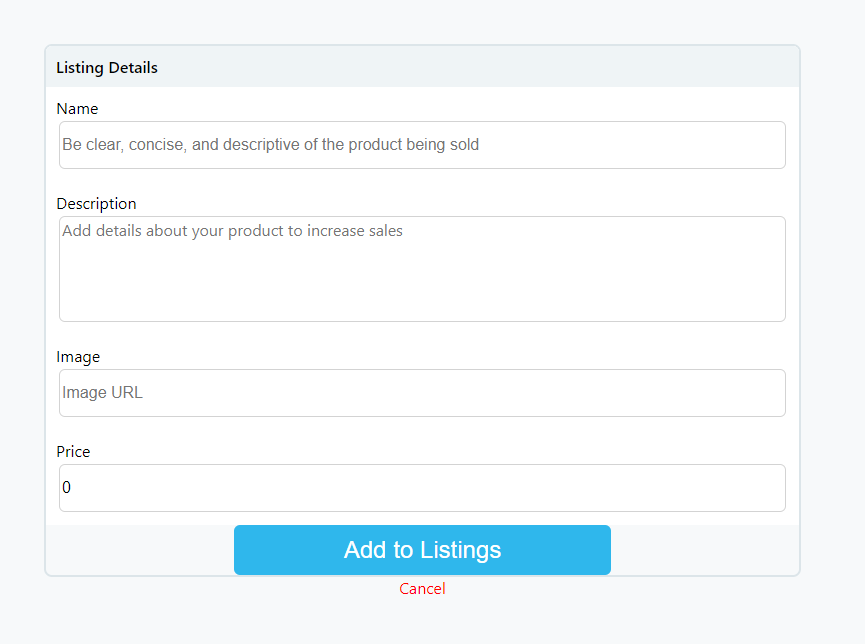
Task: Click the Image URL placeholder text
Action: [x=102, y=392]
